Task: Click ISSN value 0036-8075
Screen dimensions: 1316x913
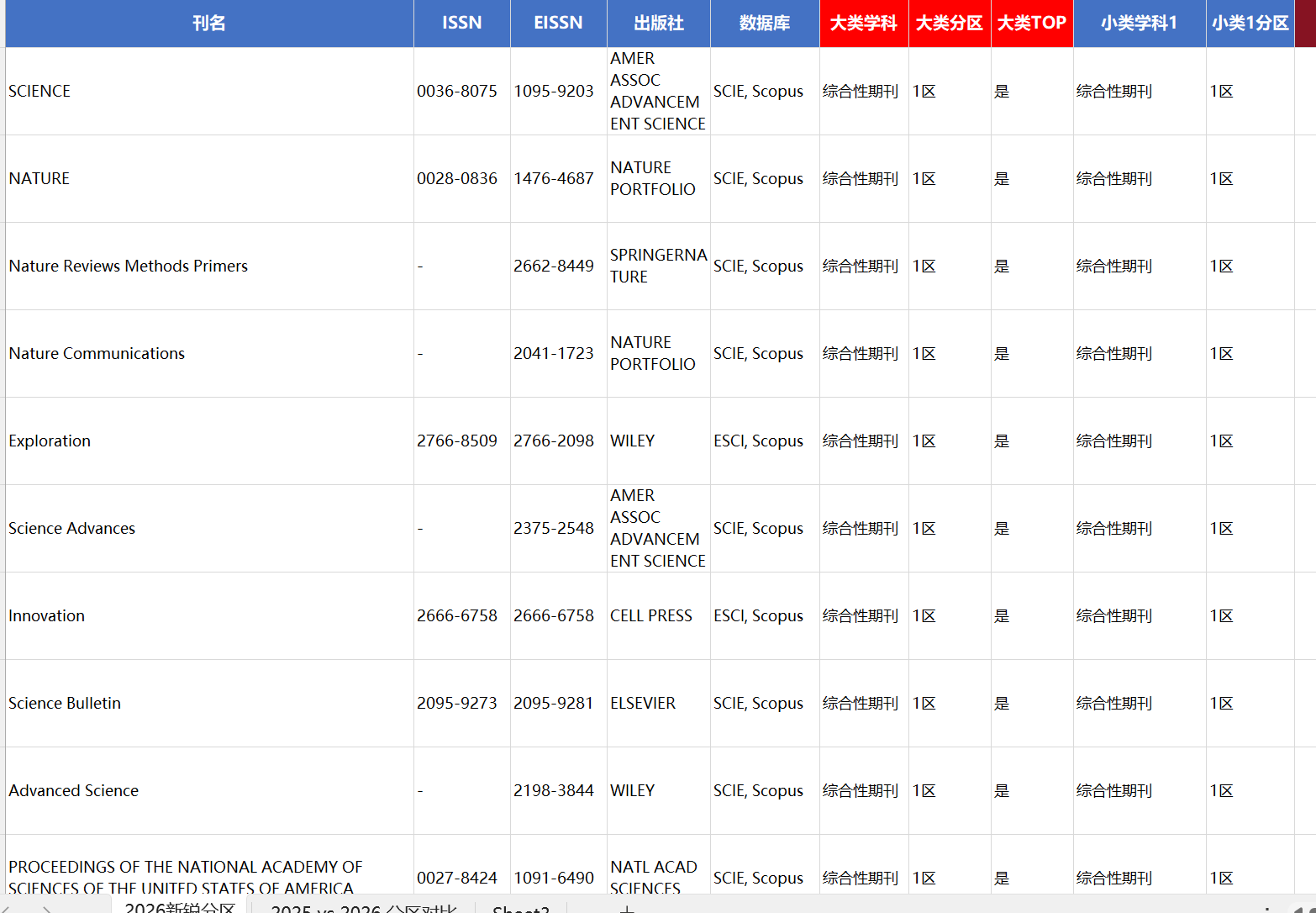Action: tap(462, 91)
